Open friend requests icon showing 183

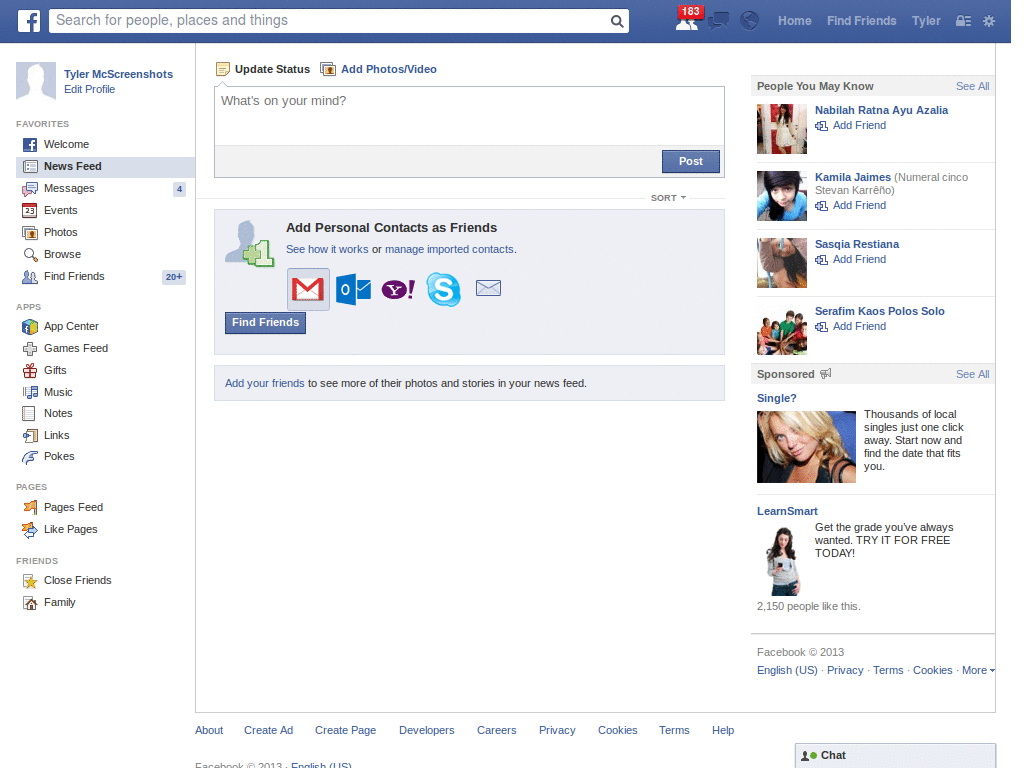(x=687, y=20)
